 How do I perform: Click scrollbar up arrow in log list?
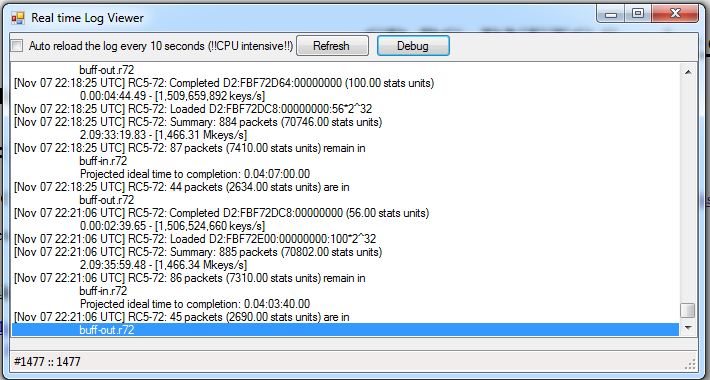(x=688, y=72)
